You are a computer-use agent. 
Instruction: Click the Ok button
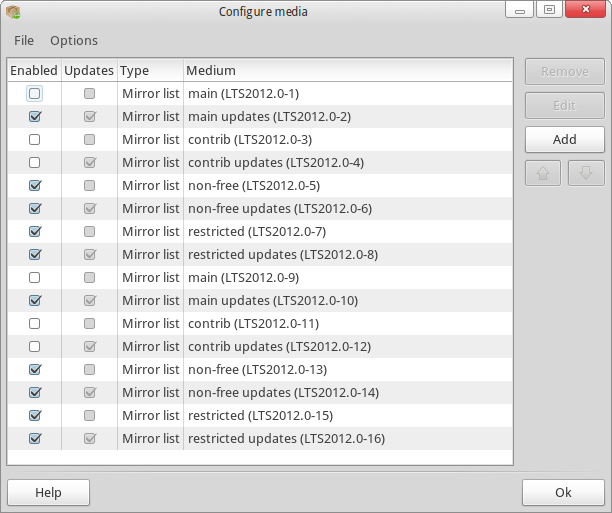pos(563,493)
